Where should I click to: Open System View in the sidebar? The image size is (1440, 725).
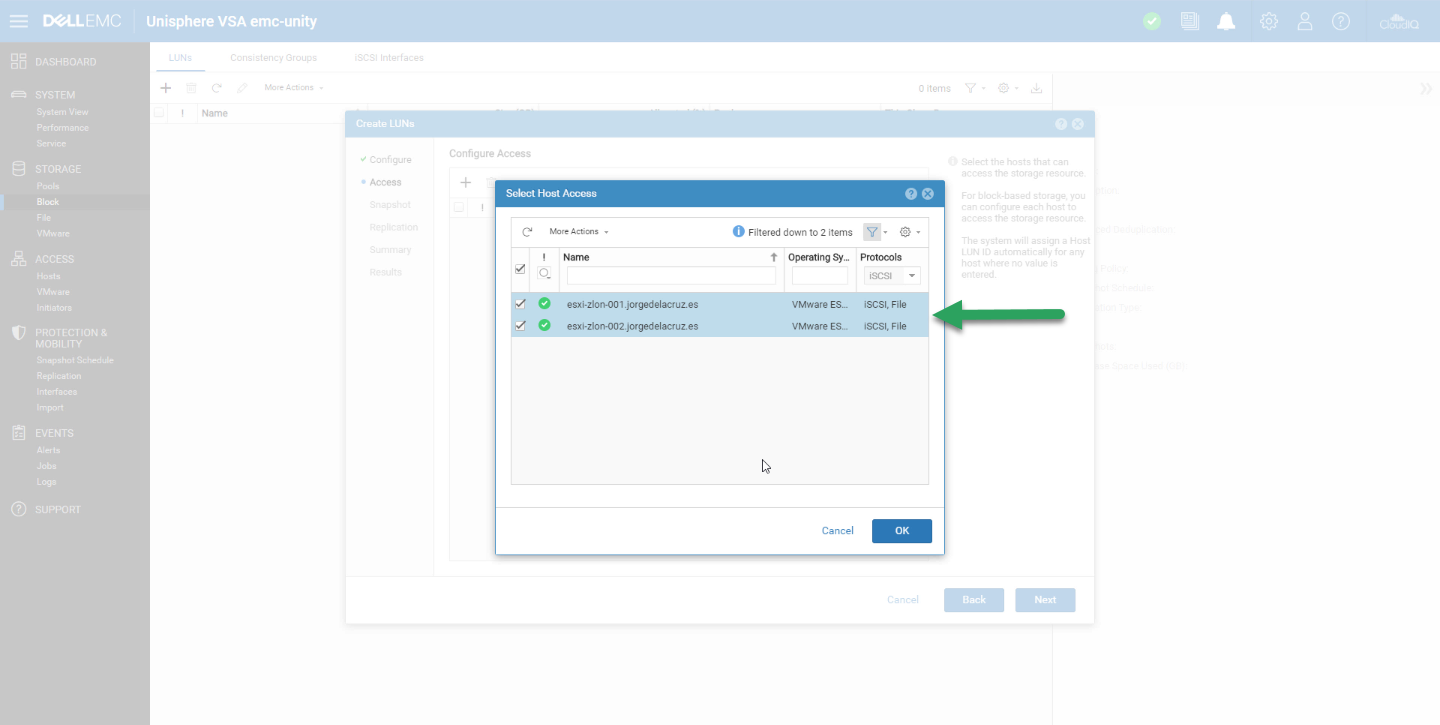63,112
